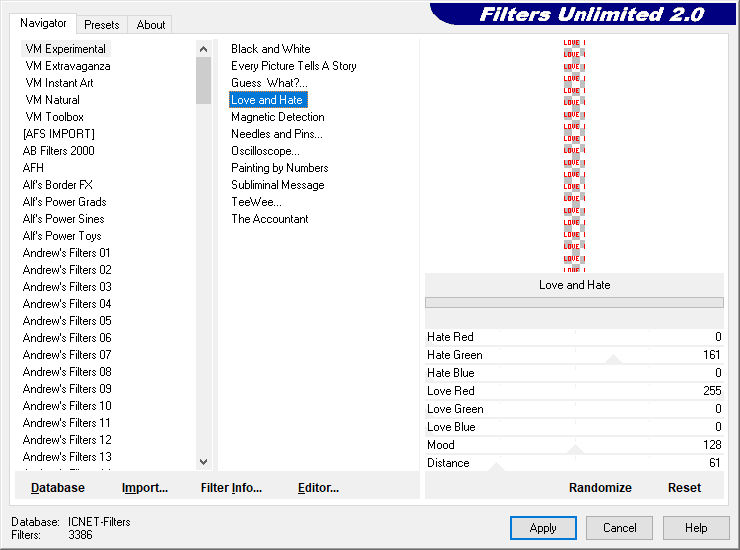Viewport: 740px width, 550px height.
Task: Select the VM Natural category
Action: tap(52, 100)
